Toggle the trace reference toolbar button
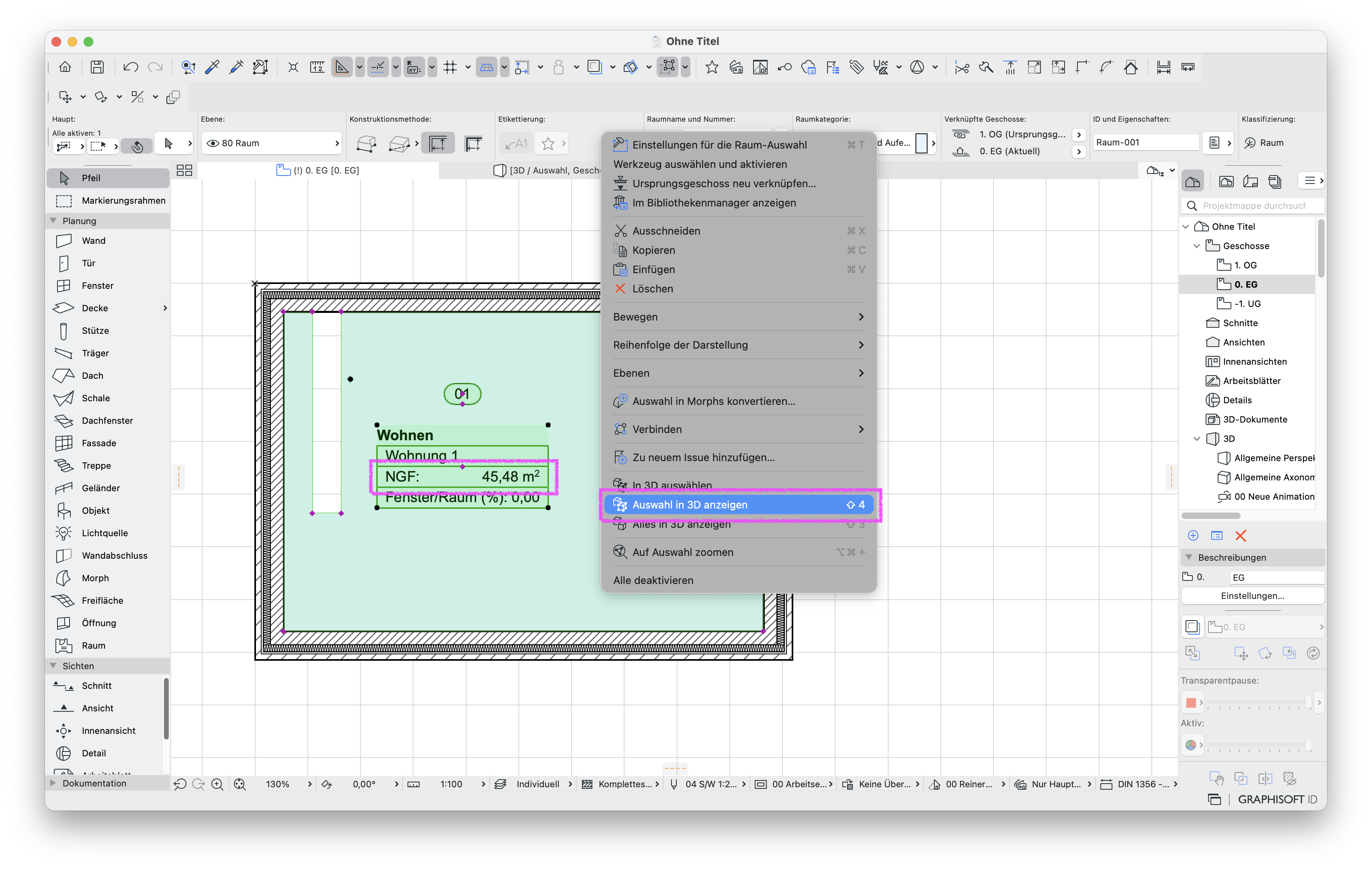The width and height of the screenshot is (1372, 870). pyautogui.click(x=595, y=67)
